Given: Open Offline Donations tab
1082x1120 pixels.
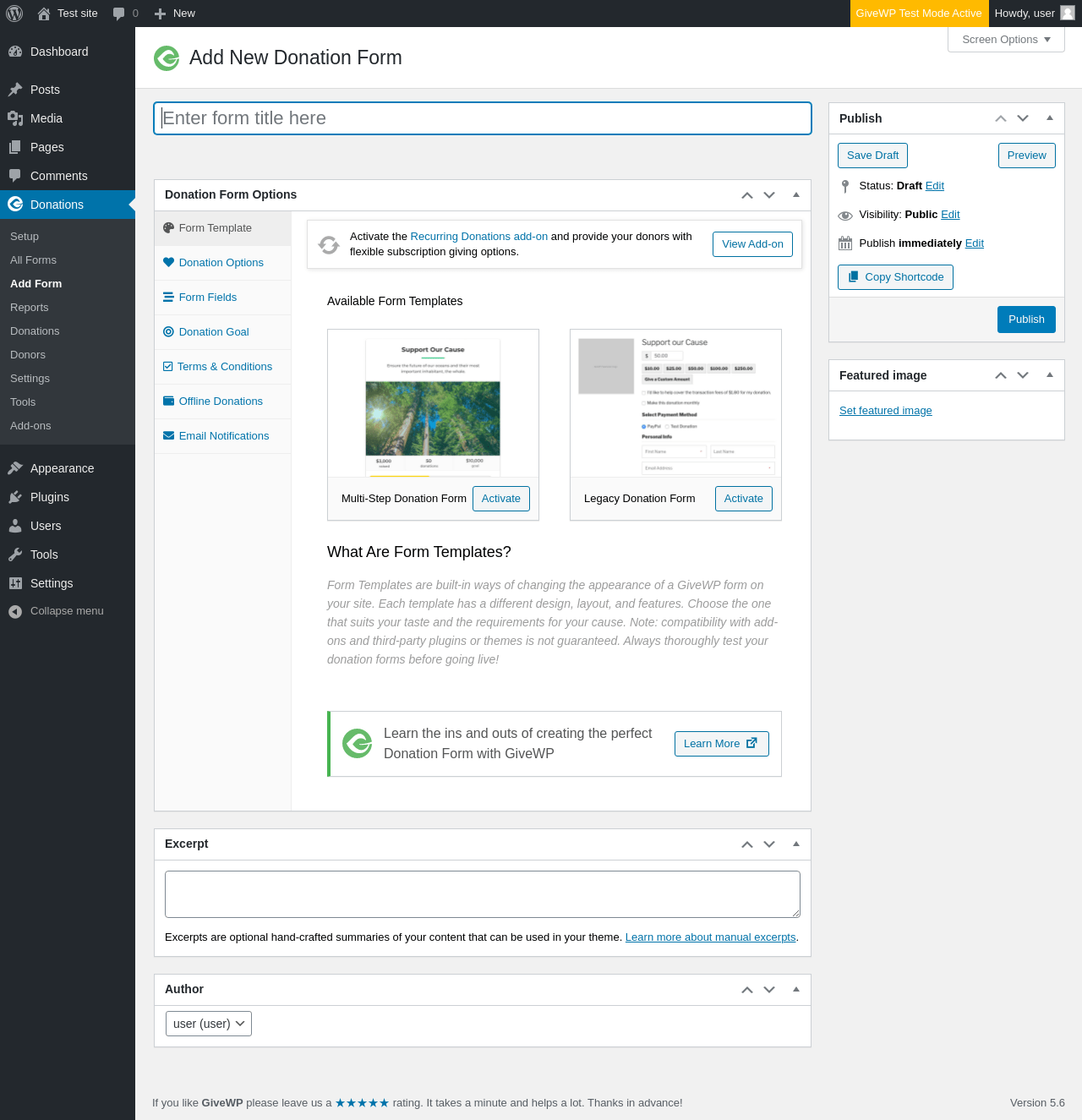Looking at the screenshot, I should (223, 402).
